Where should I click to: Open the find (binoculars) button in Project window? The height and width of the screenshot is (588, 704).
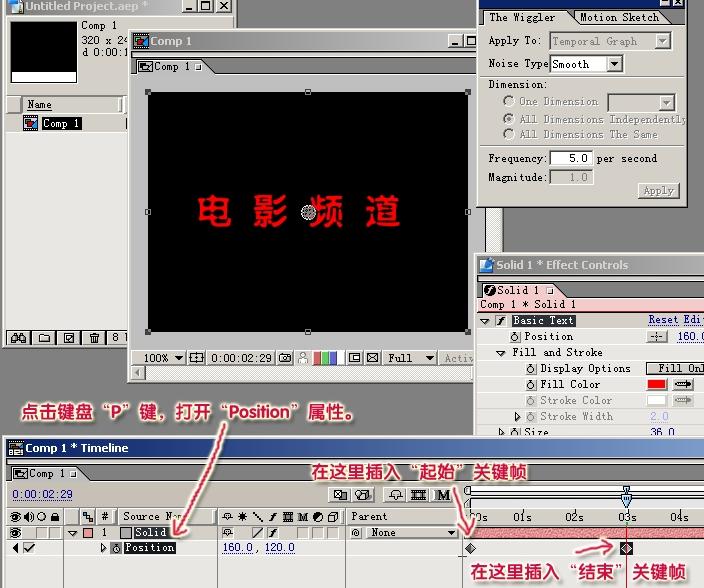18,338
